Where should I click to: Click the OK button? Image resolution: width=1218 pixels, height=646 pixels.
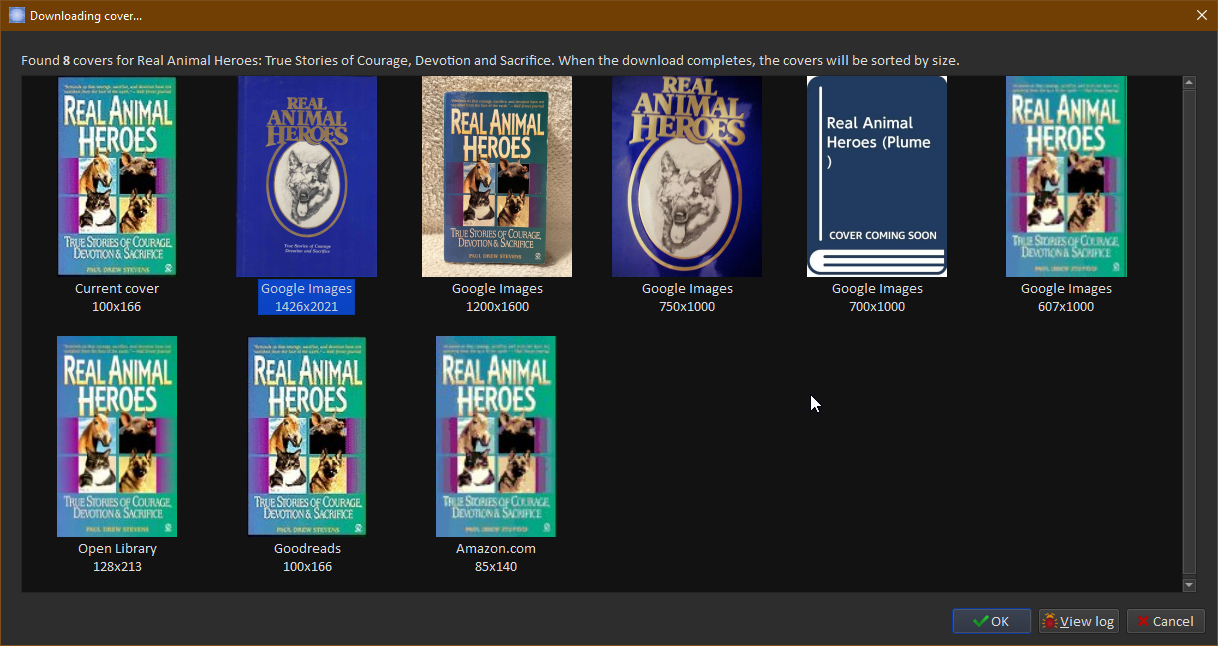[991, 621]
